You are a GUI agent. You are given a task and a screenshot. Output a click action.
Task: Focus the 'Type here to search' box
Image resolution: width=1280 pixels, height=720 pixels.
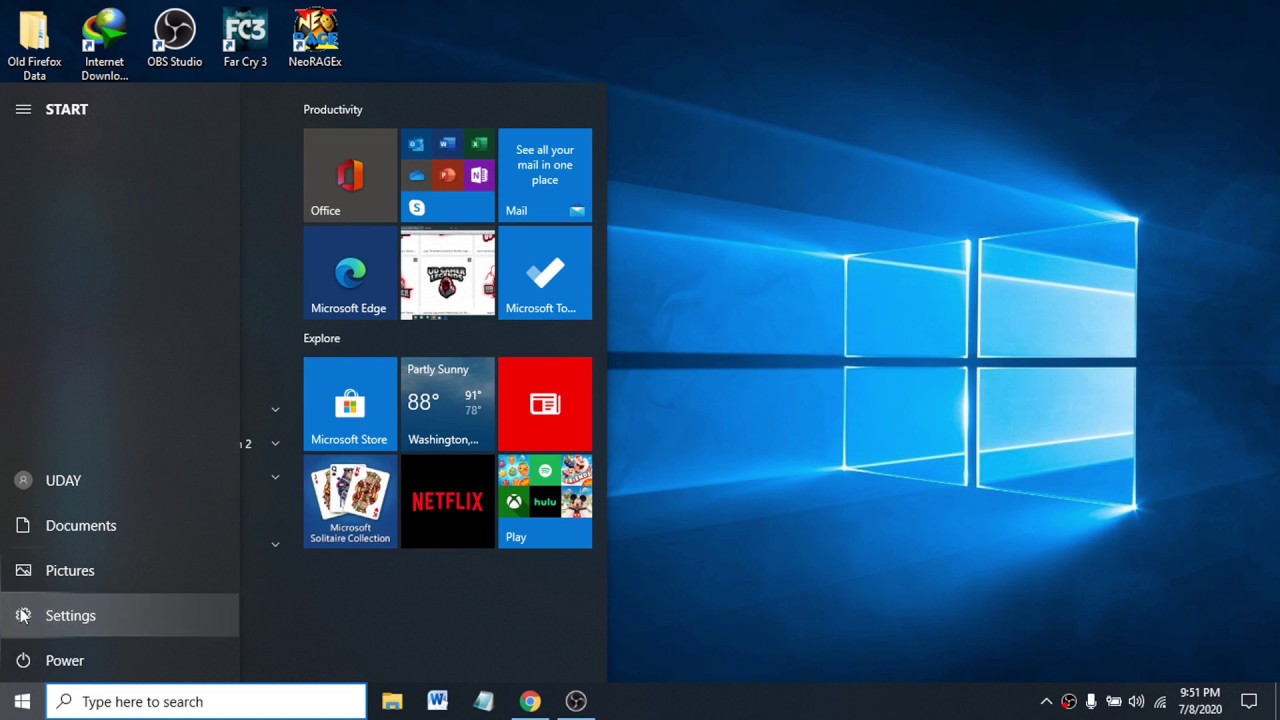coord(207,702)
